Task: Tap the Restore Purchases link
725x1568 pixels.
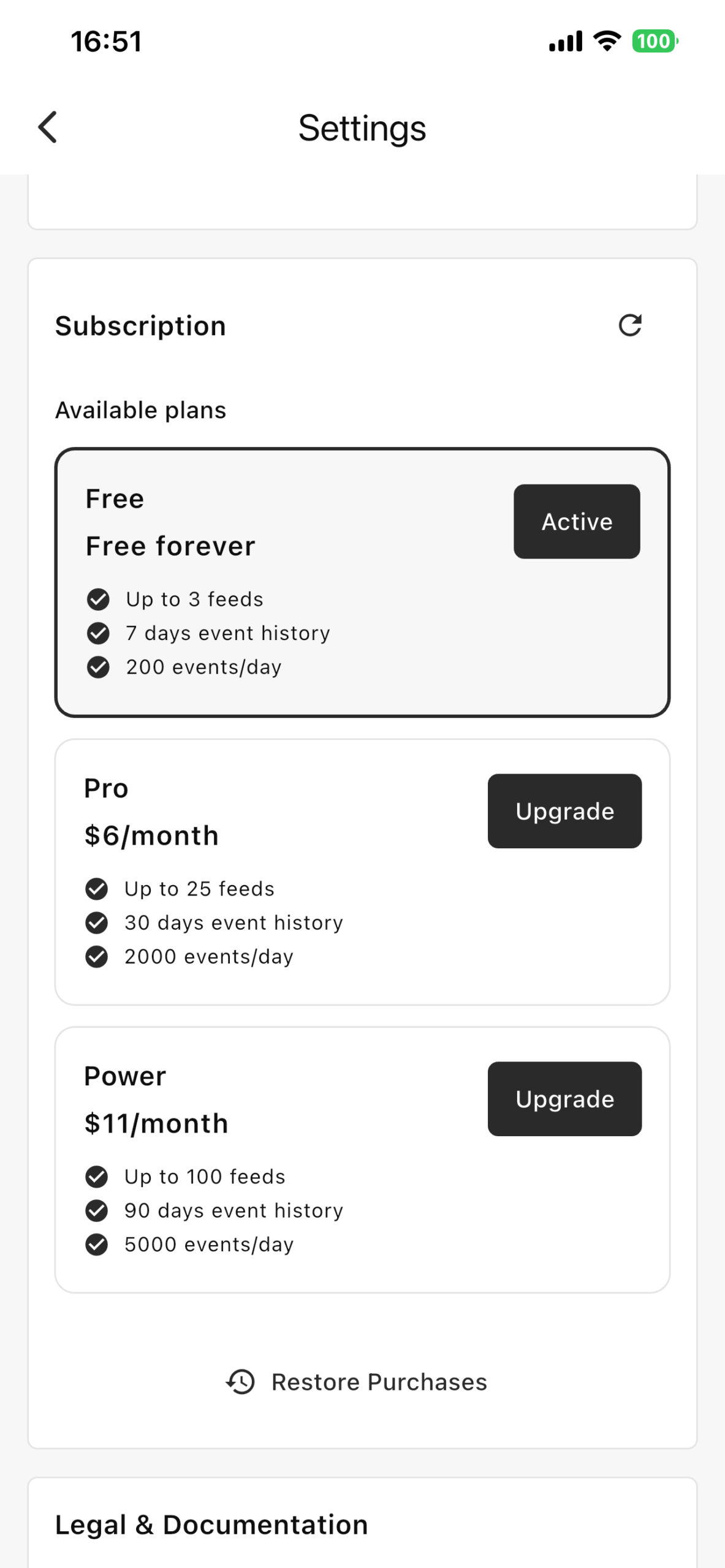Action: pos(379,1382)
